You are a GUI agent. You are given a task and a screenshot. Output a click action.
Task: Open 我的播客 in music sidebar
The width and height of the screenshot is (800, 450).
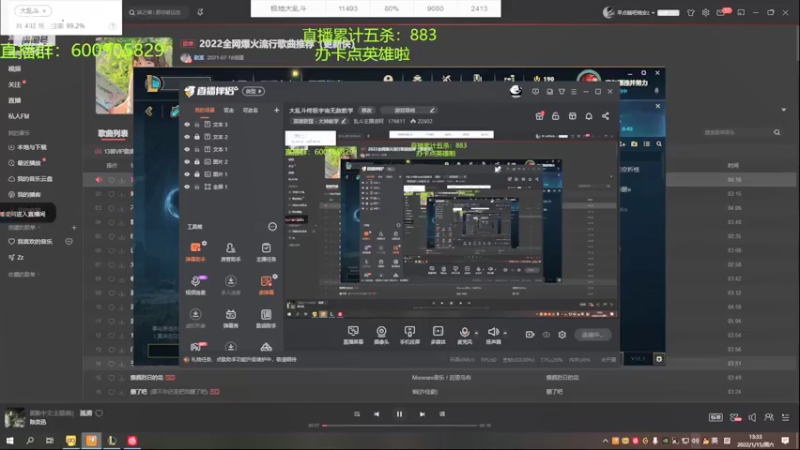click(x=24, y=194)
